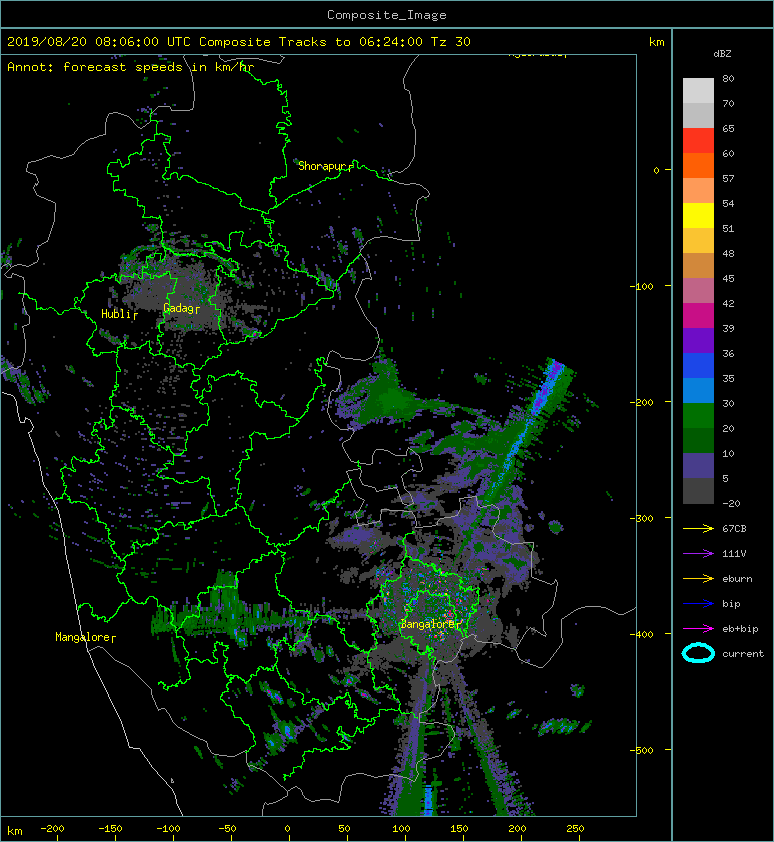
Task: Click the eb+bip legend label
Action: pos(740,628)
